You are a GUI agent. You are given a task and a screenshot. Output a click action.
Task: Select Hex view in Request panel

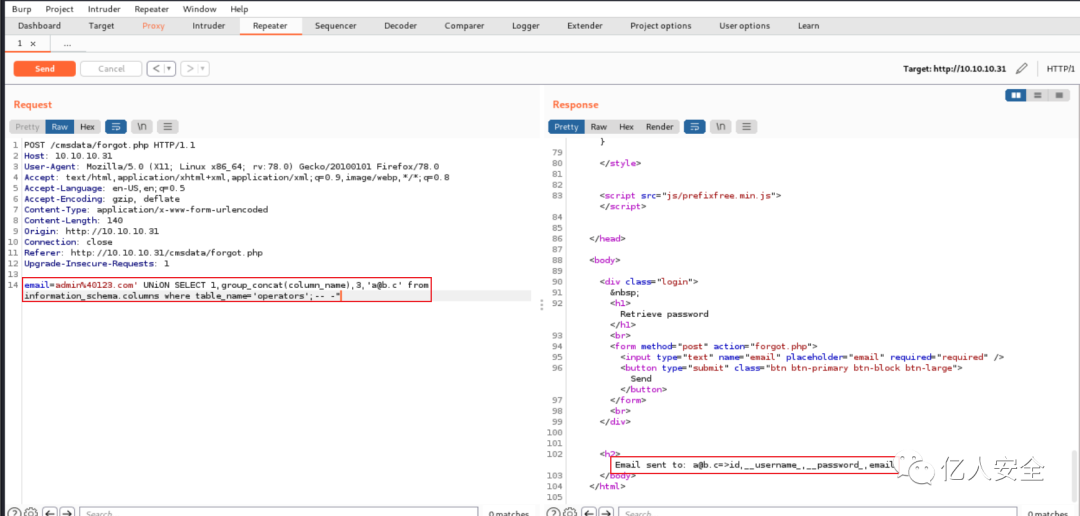pos(87,127)
